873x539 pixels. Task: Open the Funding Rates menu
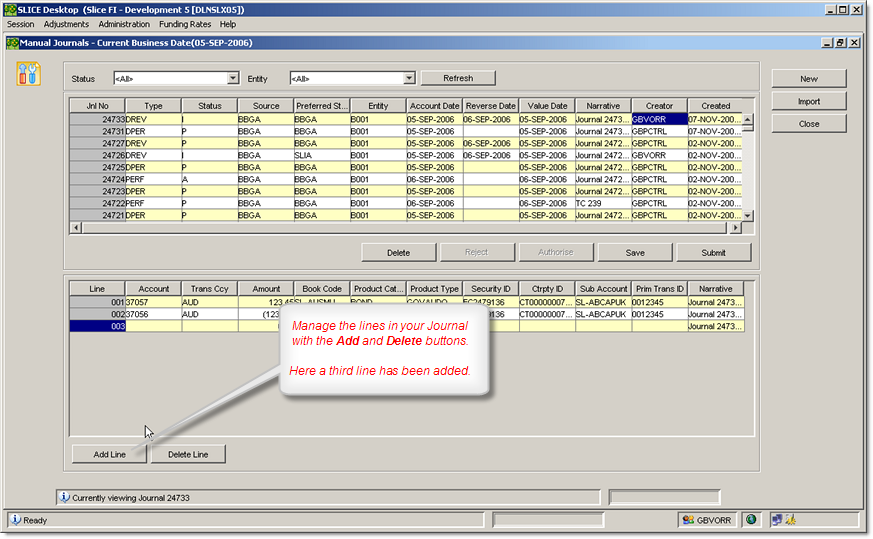[x=187, y=24]
